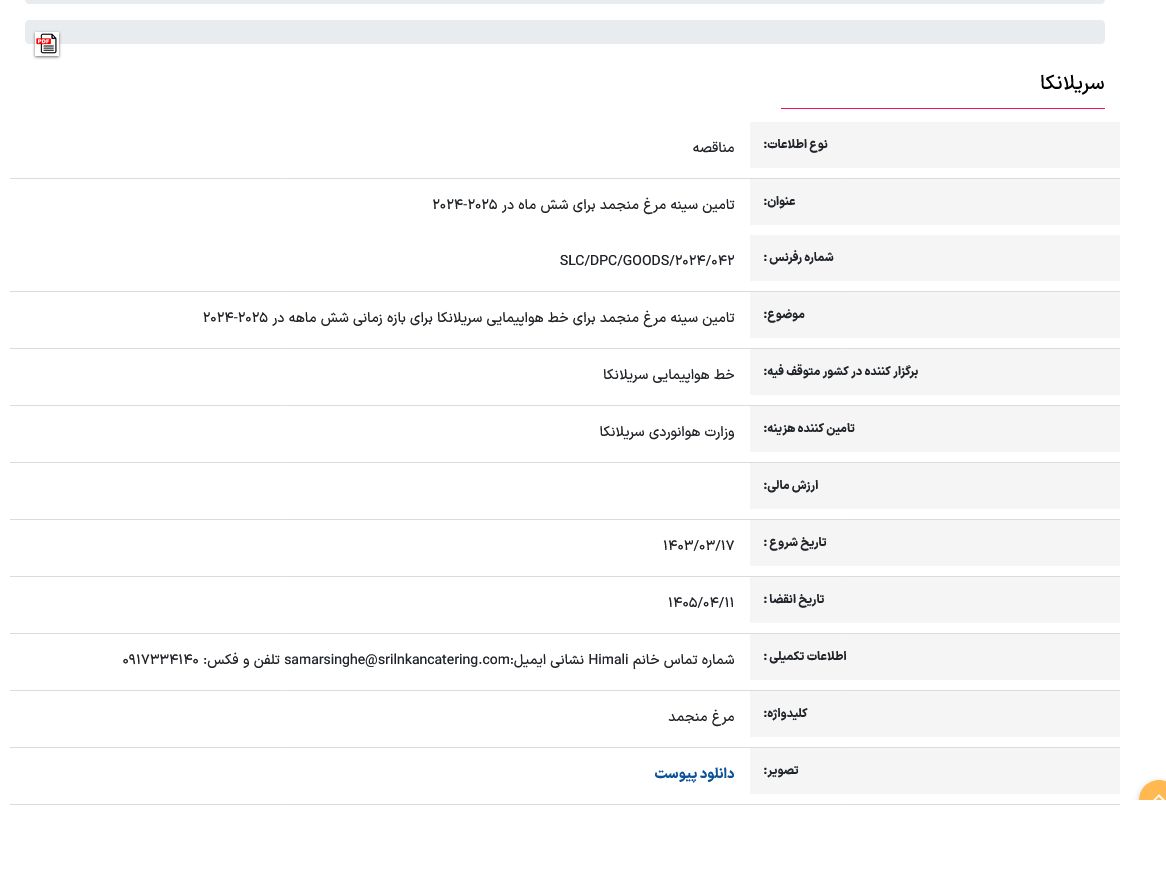Click the سریلانکا section heading
Viewport: 1166px width, 871px height.
1071,83
